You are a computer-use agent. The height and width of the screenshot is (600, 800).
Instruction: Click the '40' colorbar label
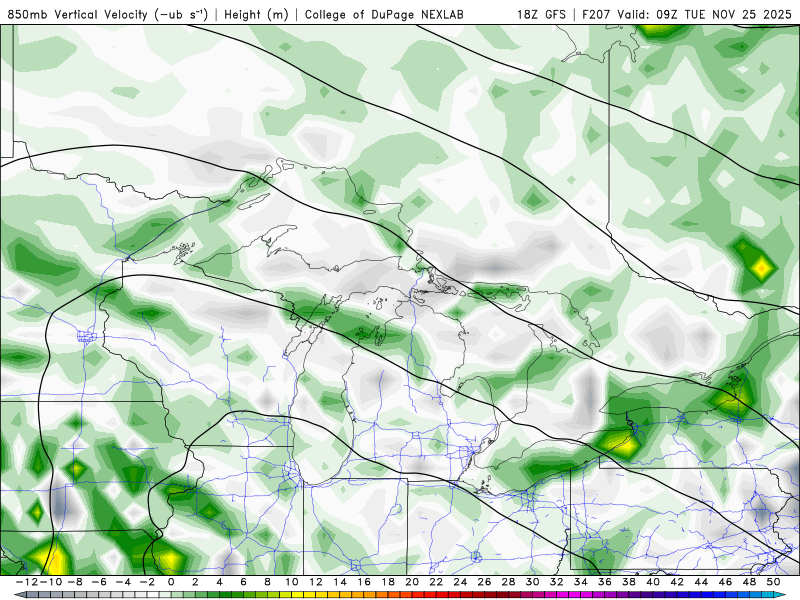653,582
